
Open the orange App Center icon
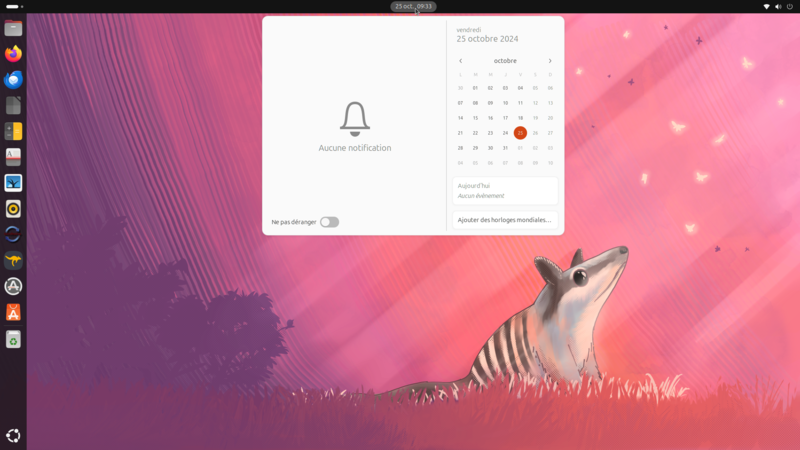[13, 312]
